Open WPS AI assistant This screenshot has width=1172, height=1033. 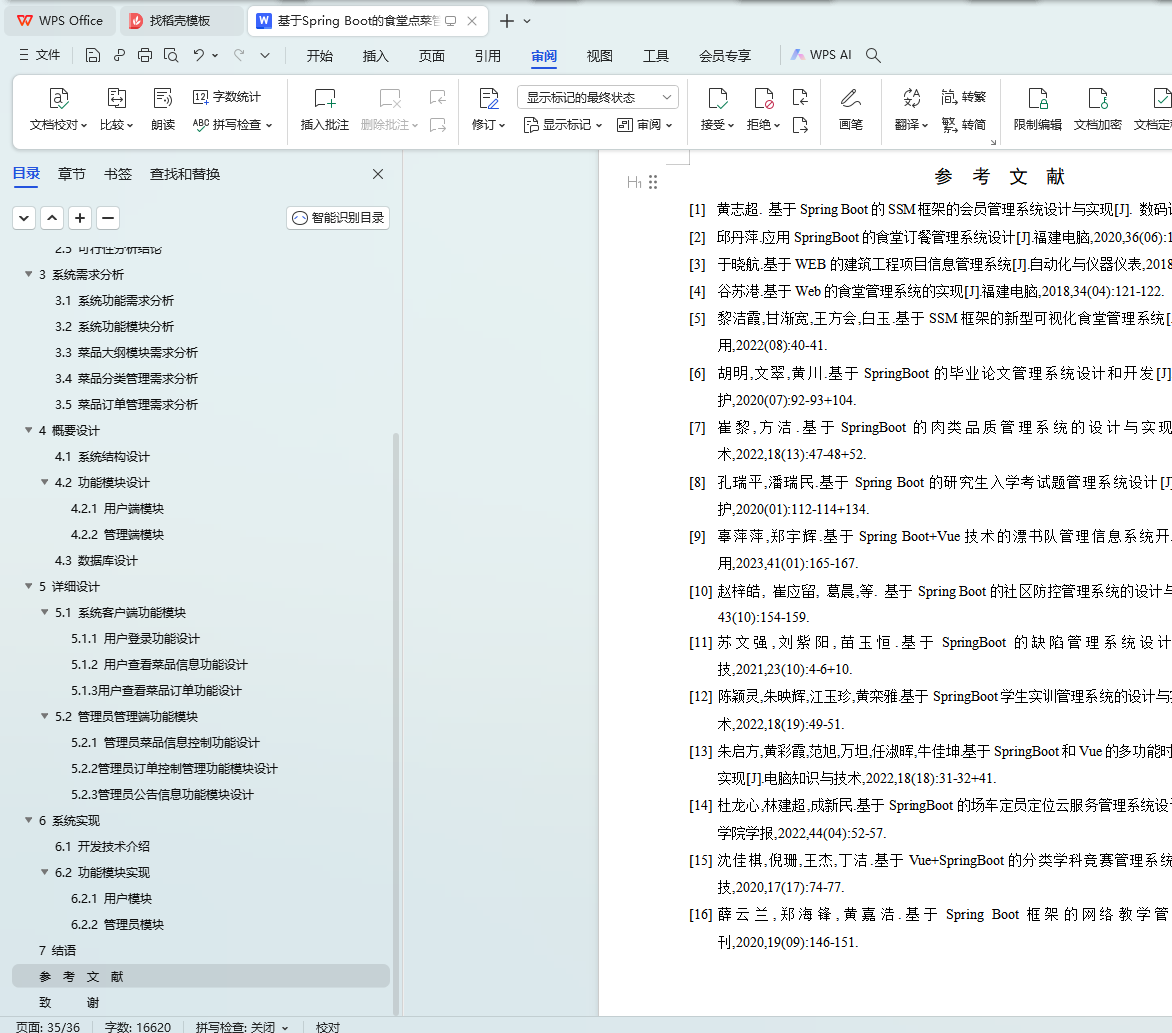click(x=821, y=55)
